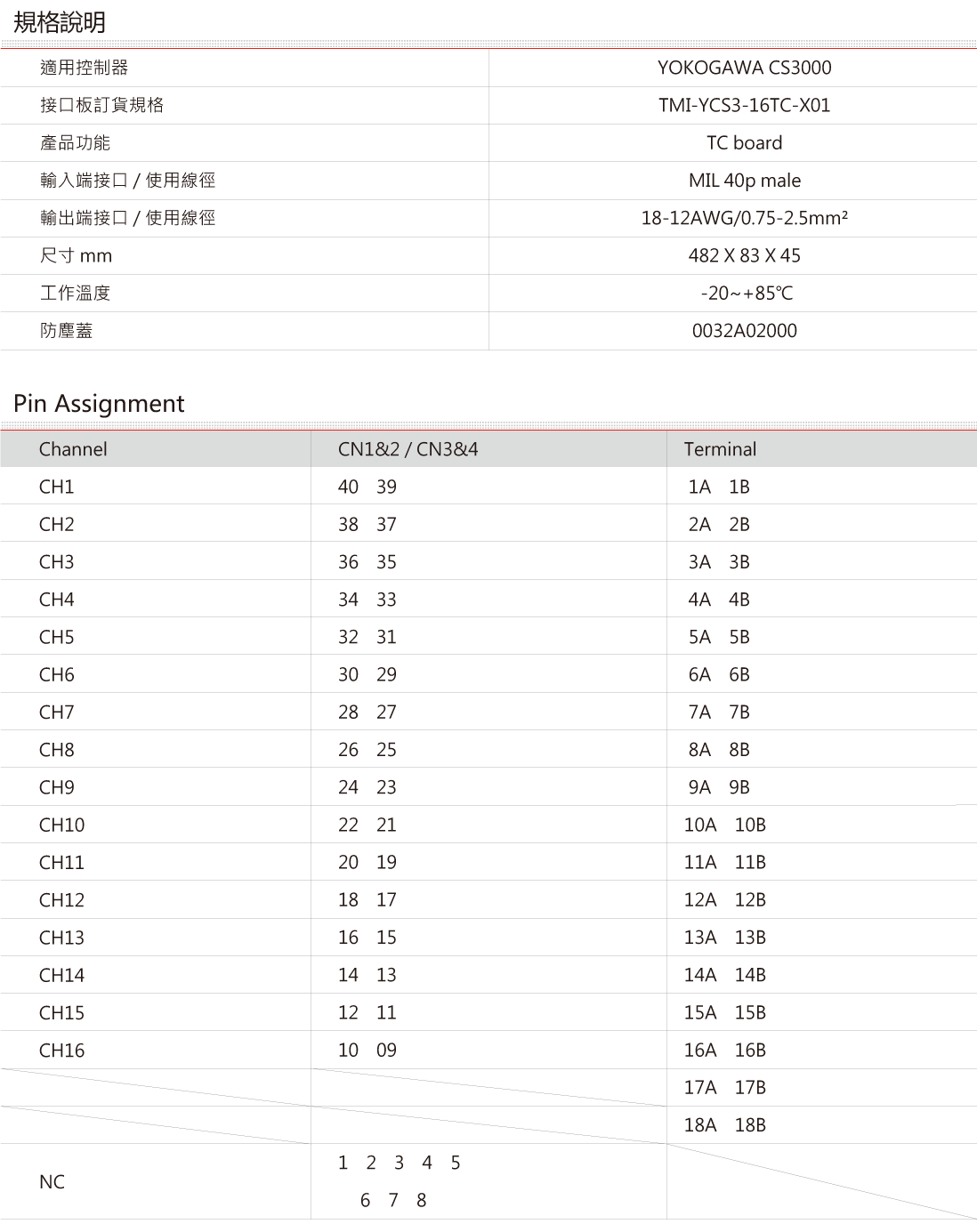Click the 4A 4B terminal cell

[719, 600]
